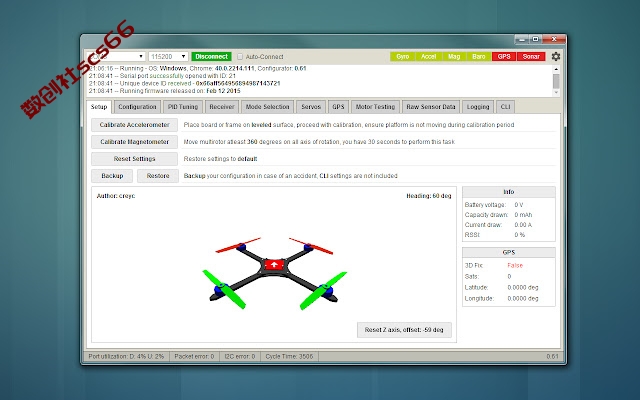Open the Motor Testing tab
640x400 pixels.
[x=375, y=107]
